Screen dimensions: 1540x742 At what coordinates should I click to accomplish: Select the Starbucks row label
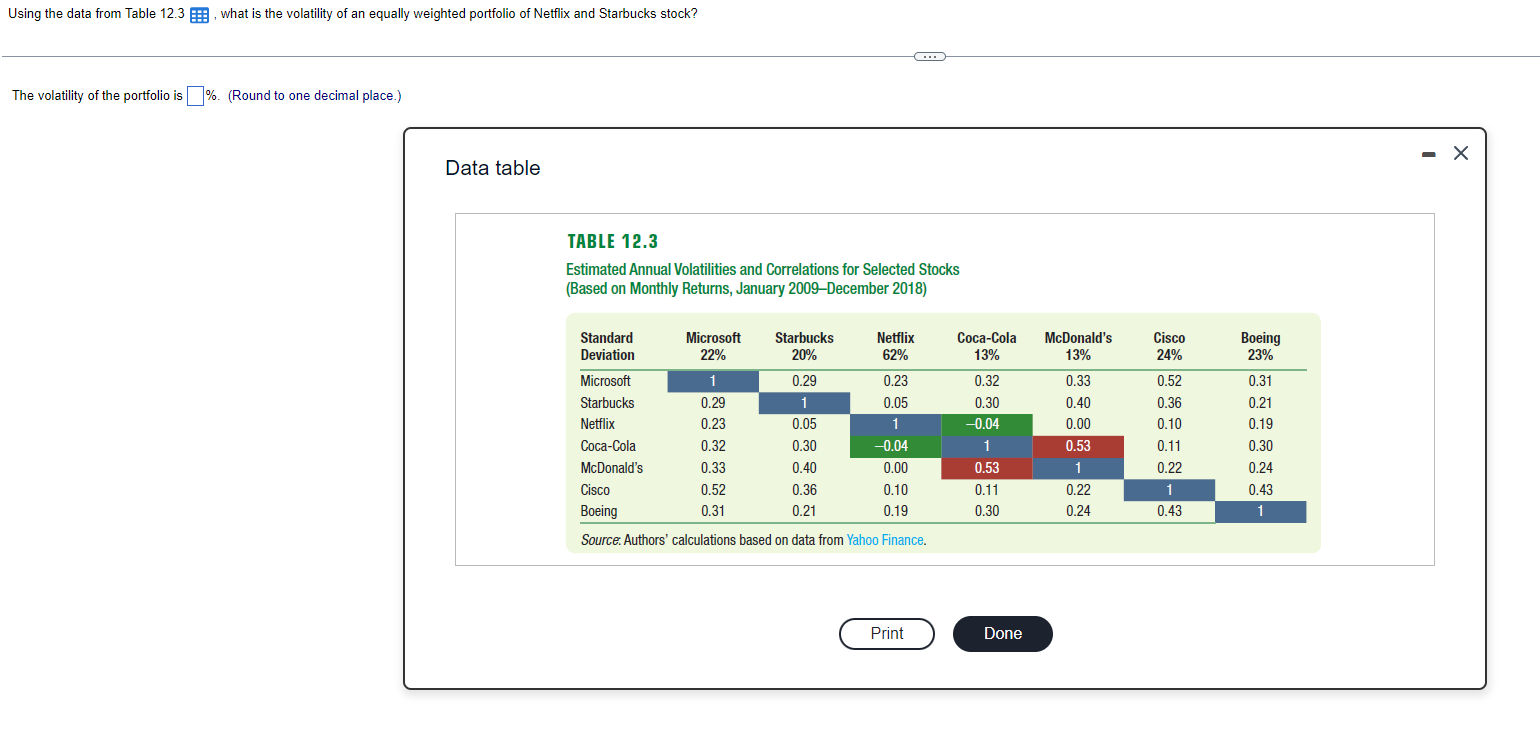(605, 402)
